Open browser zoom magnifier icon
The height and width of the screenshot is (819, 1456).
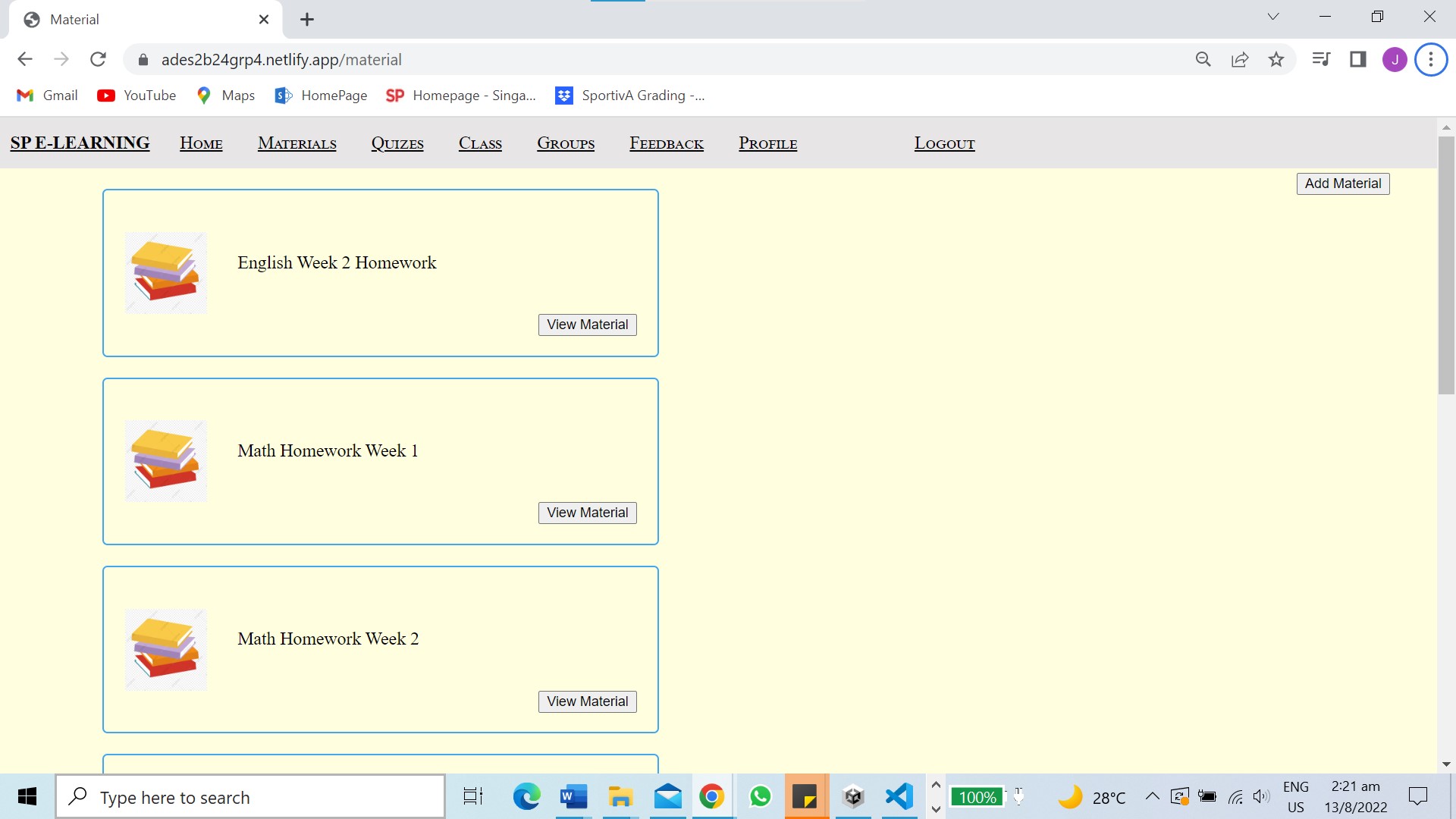(1203, 59)
